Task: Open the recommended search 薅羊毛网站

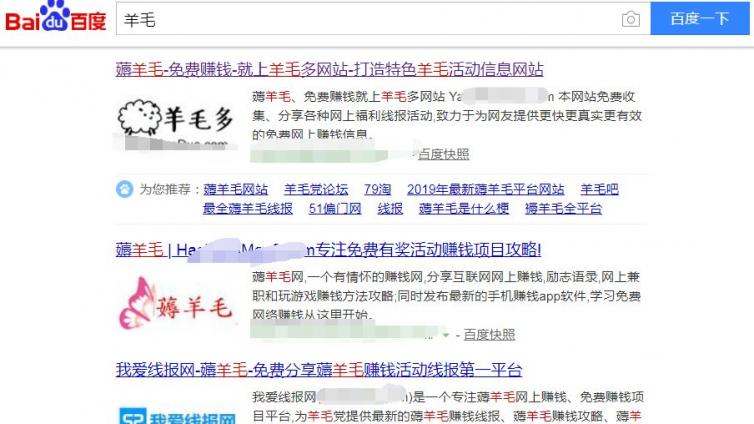Action: (236, 189)
